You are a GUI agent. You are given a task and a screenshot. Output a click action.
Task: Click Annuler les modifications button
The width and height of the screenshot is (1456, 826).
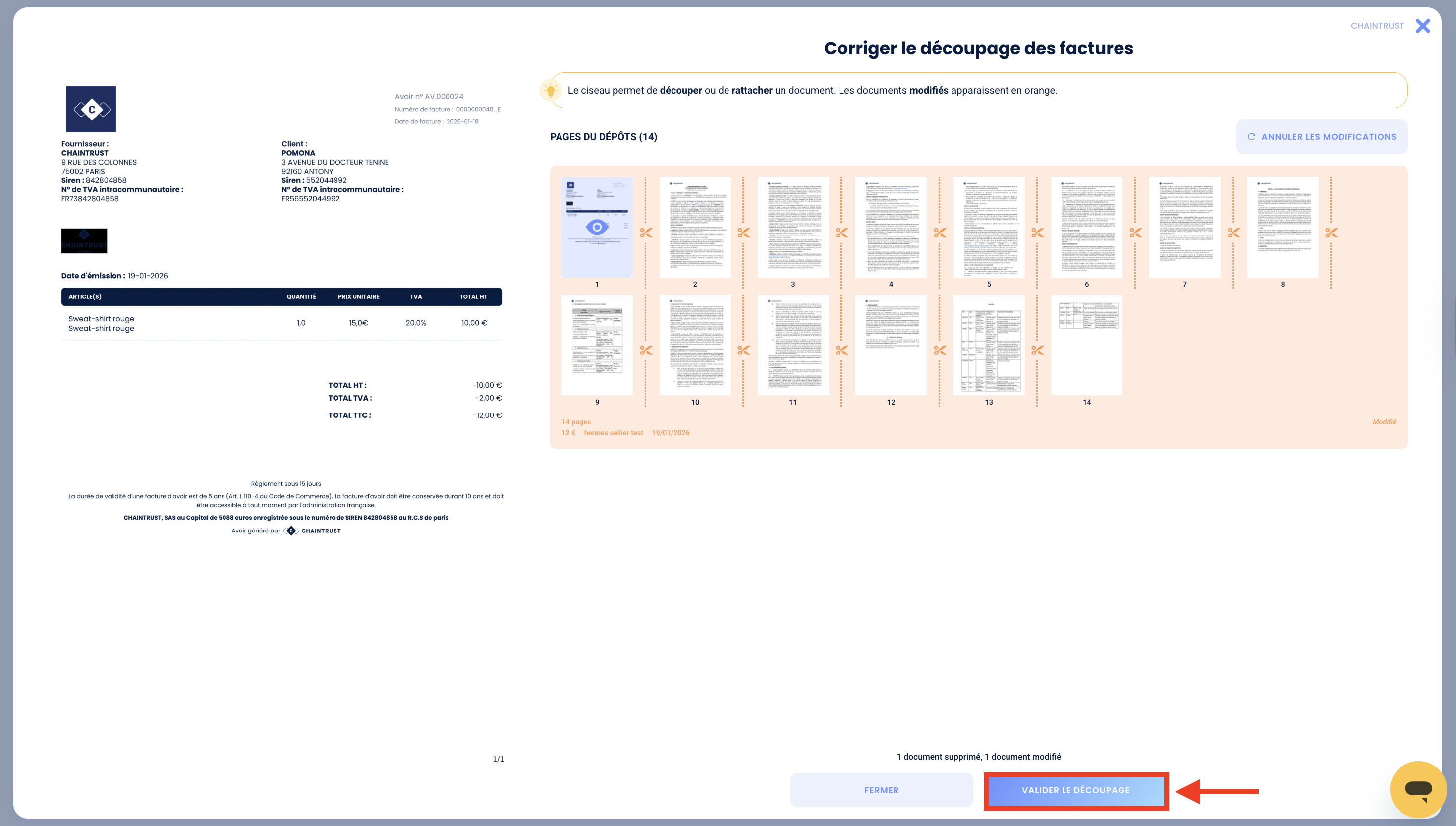[1322, 137]
